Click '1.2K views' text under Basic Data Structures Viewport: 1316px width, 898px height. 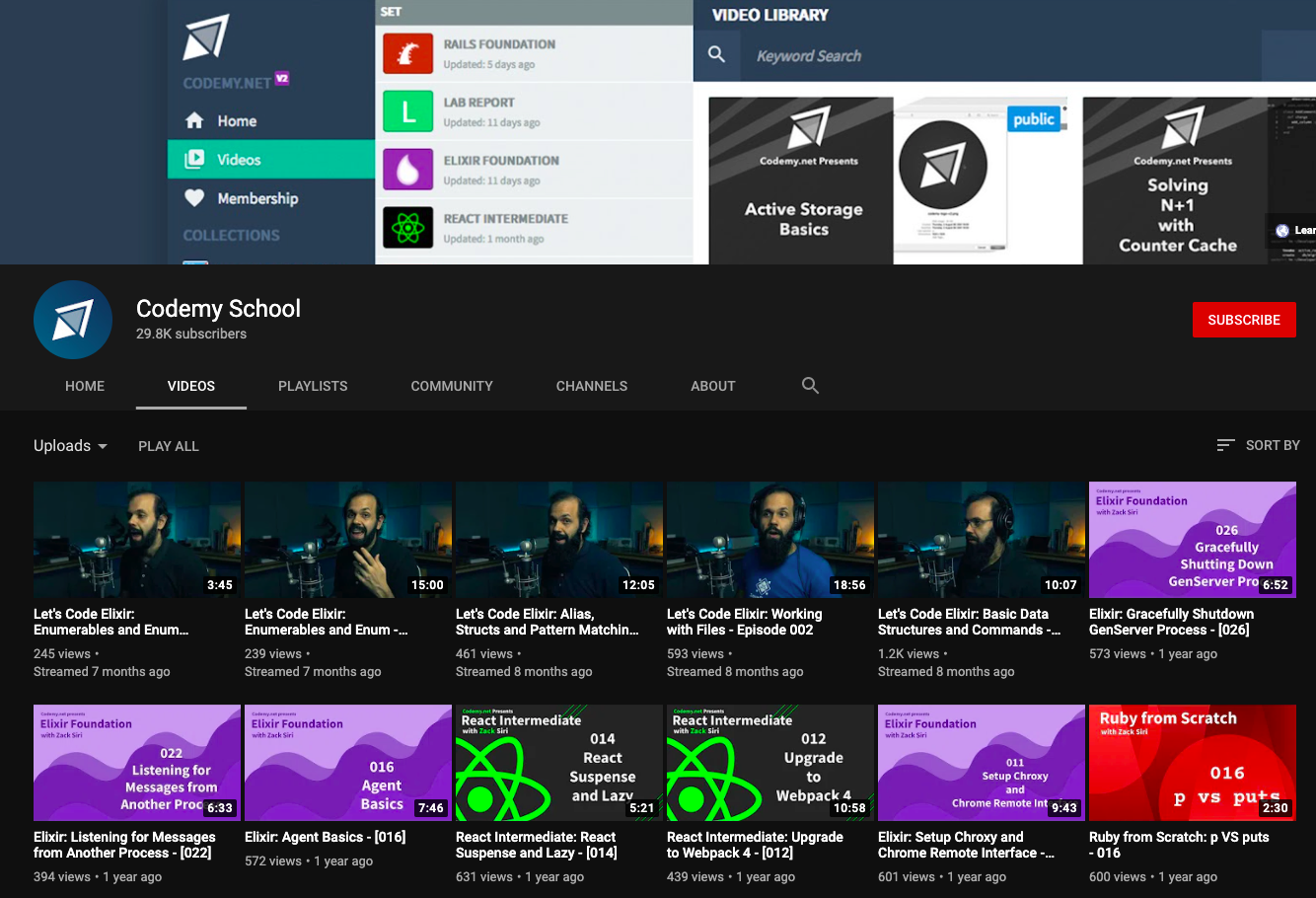(909, 653)
